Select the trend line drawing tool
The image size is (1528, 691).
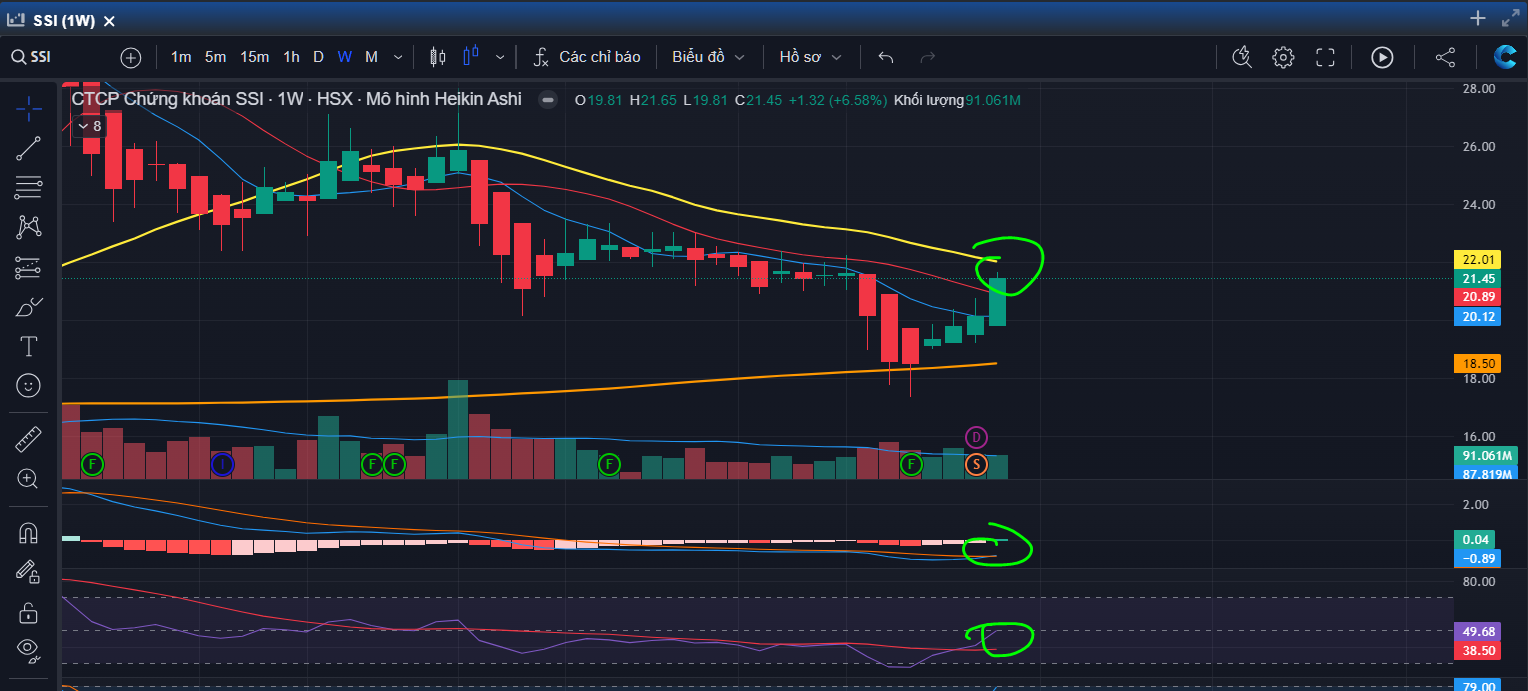29,148
